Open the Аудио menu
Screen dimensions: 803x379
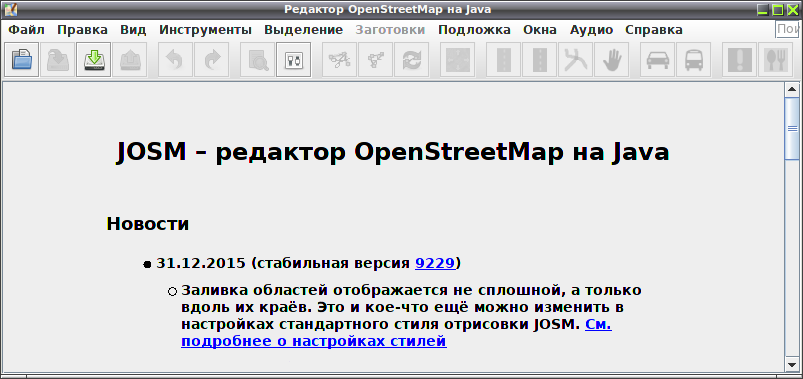pyautogui.click(x=591, y=30)
